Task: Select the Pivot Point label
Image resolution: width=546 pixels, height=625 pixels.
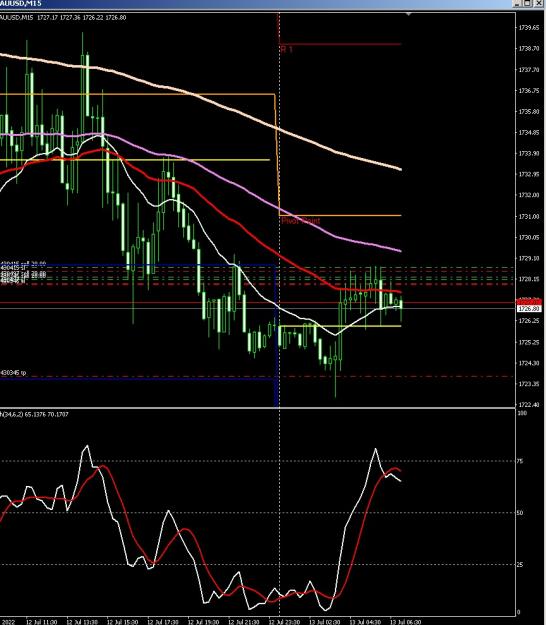Action: pos(300,220)
